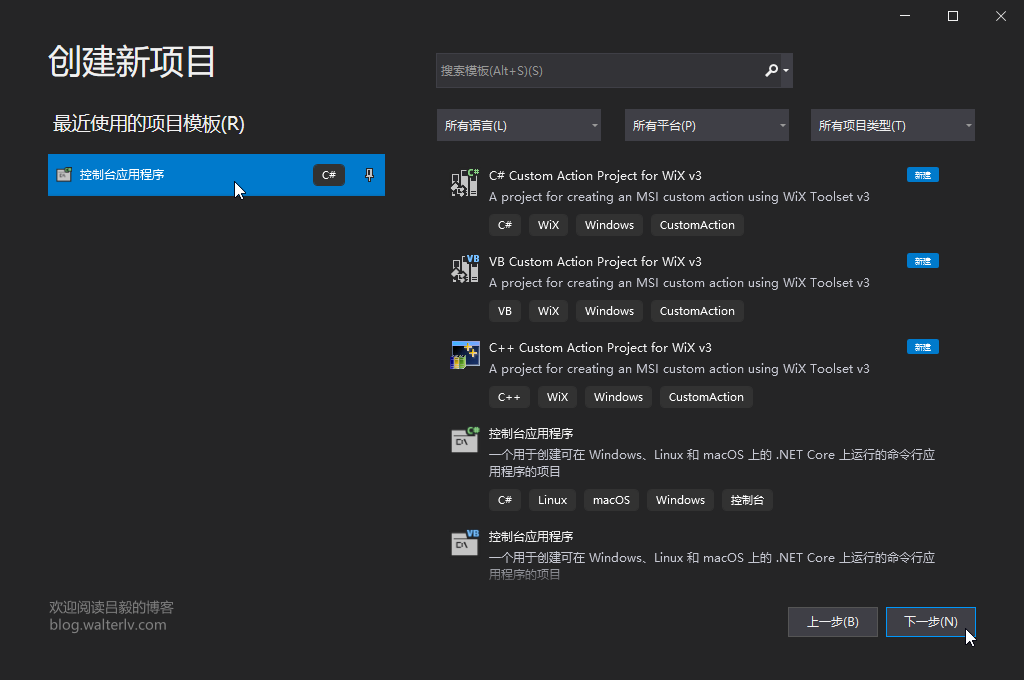Toggle the pin on recent console app template

coord(368,175)
